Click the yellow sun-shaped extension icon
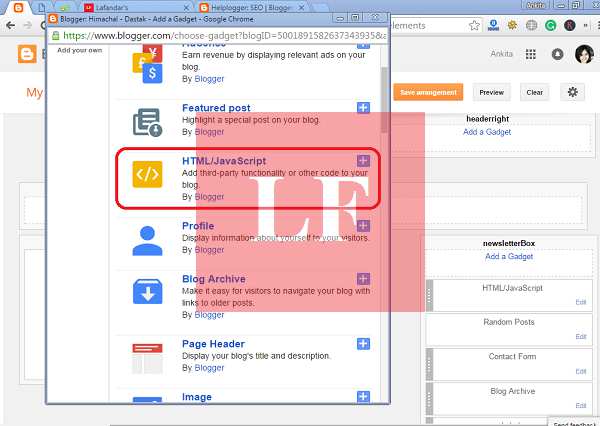The width and height of the screenshot is (600, 426). (512, 25)
